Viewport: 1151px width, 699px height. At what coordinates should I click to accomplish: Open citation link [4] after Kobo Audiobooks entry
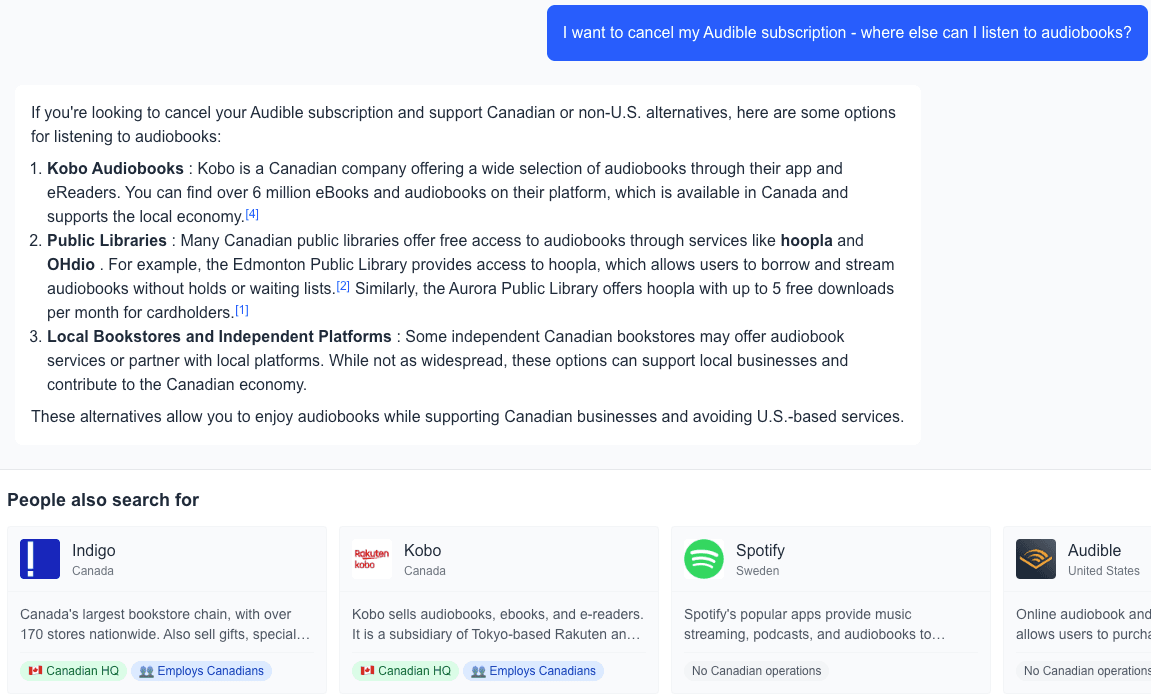251,213
